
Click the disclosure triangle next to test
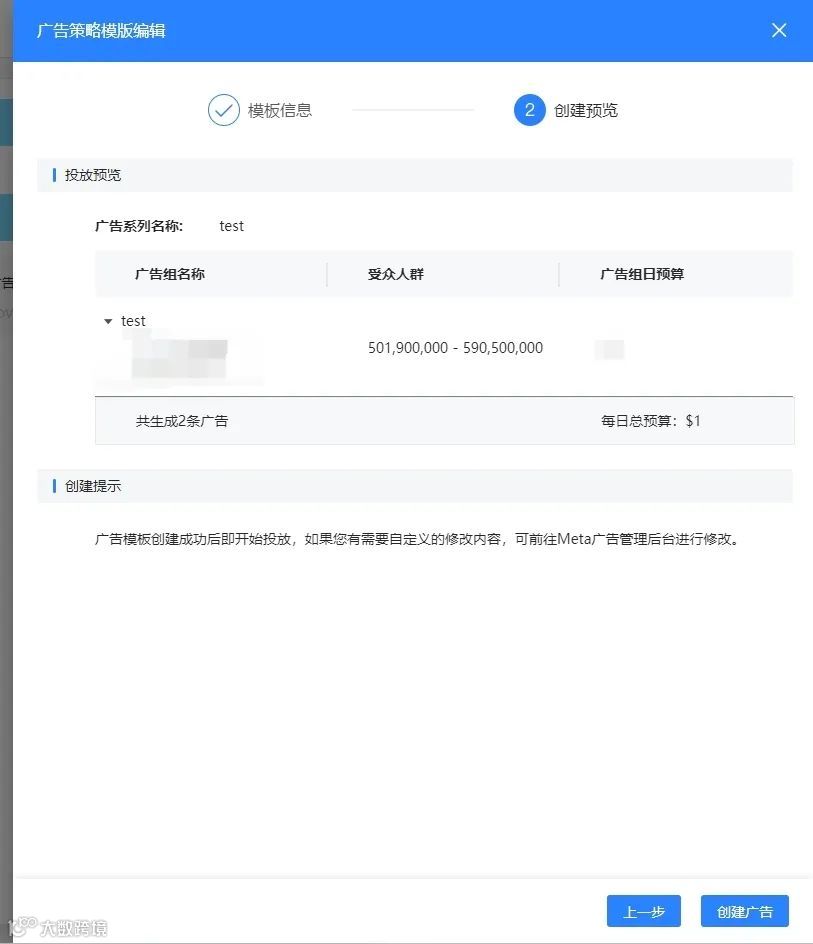tap(108, 321)
